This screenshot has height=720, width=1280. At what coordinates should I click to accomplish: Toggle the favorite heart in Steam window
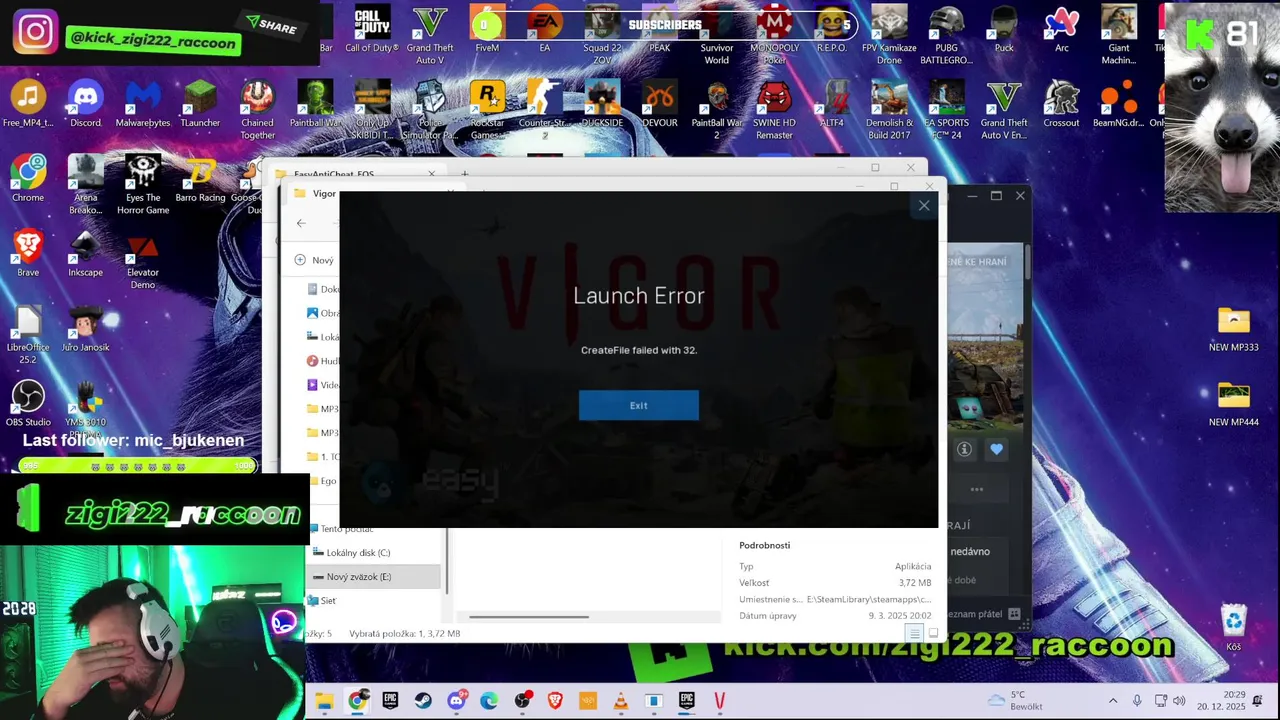point(996,450)
